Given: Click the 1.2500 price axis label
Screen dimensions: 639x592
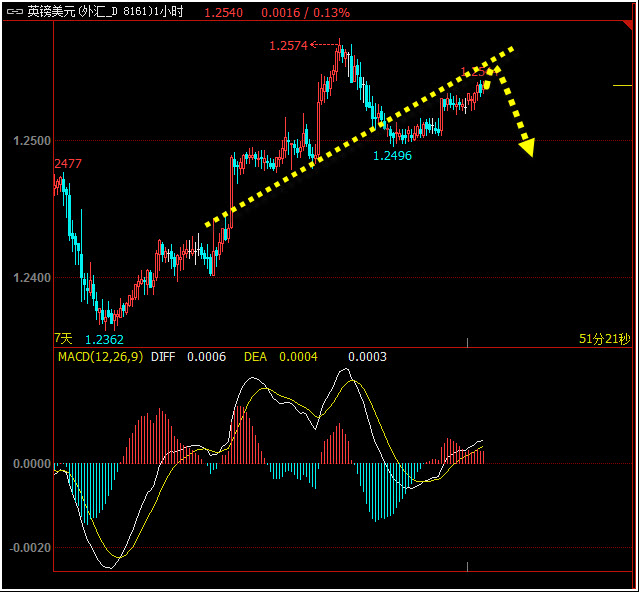Looking at the screenshot, I should [x=32, y=141].
